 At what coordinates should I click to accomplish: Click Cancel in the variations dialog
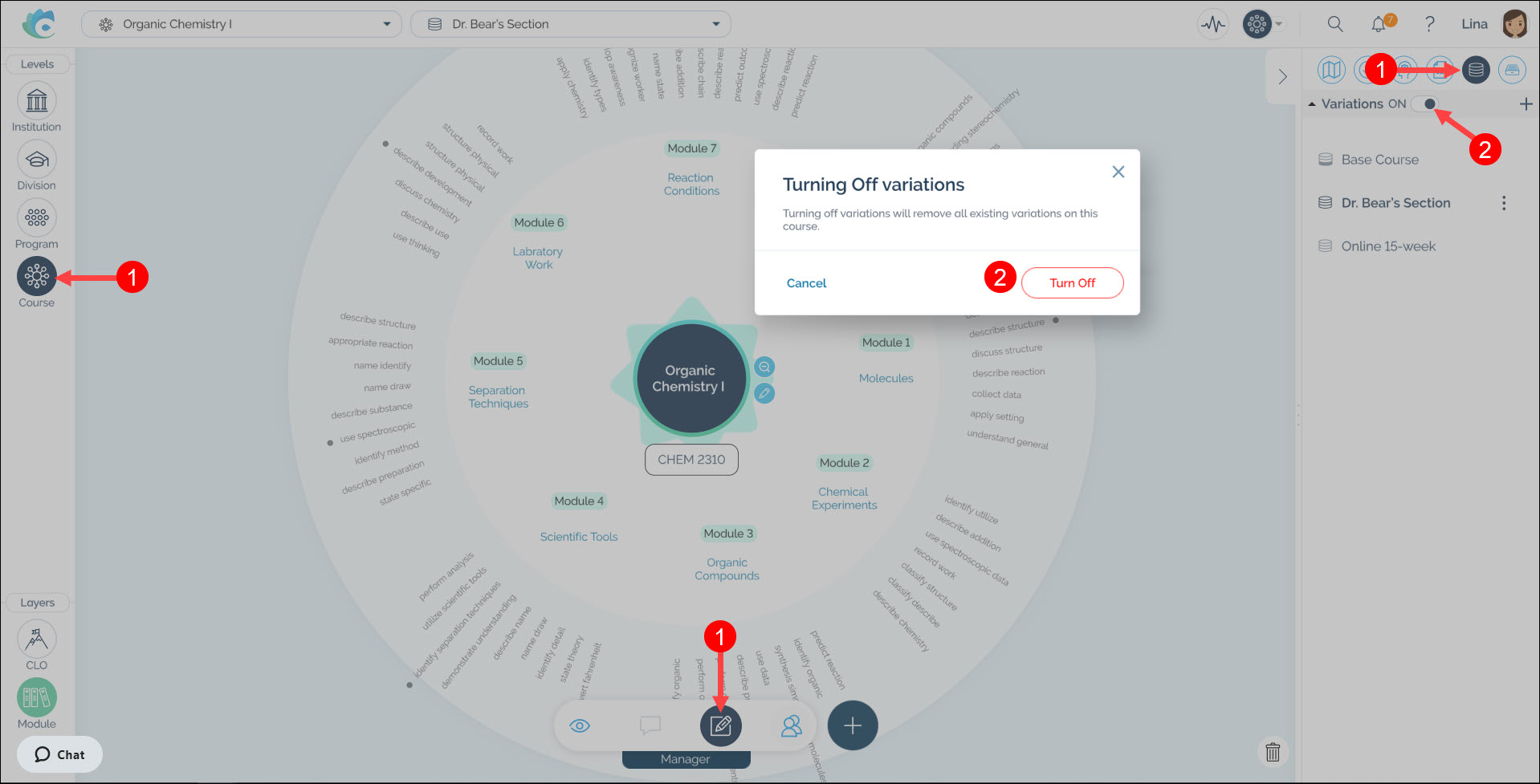pos(806,283)
